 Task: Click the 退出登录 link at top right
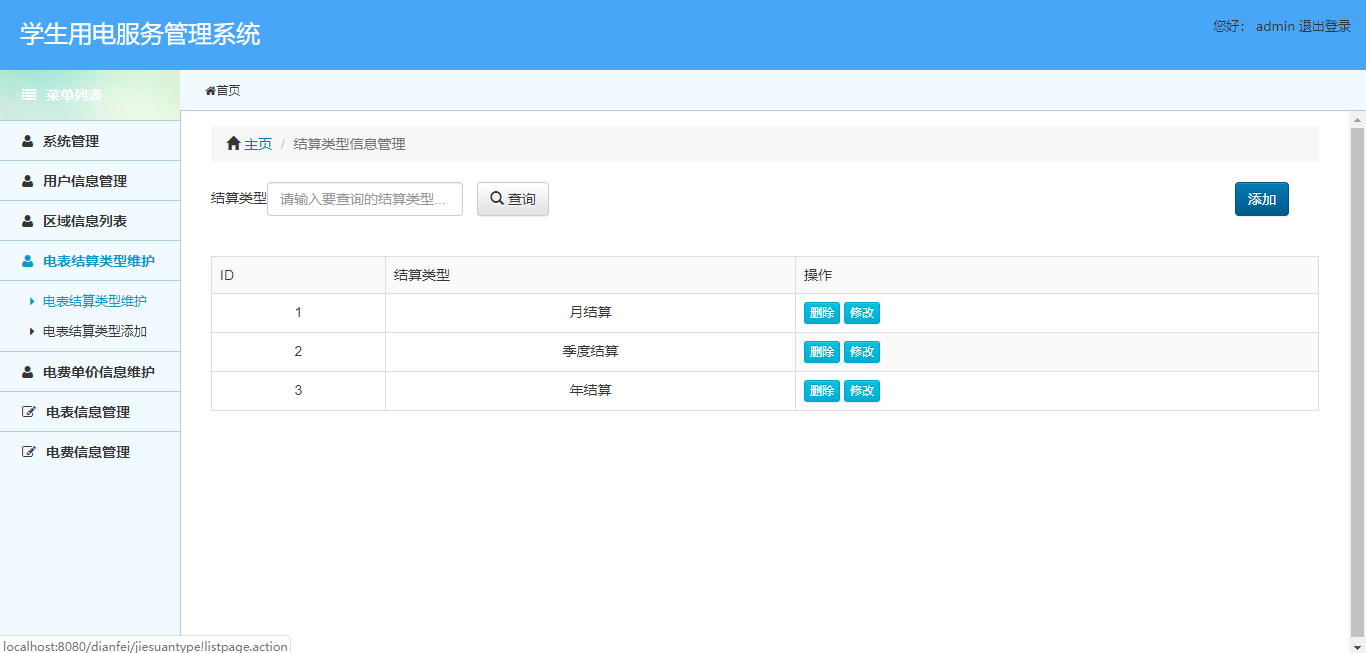[1326, 26]
